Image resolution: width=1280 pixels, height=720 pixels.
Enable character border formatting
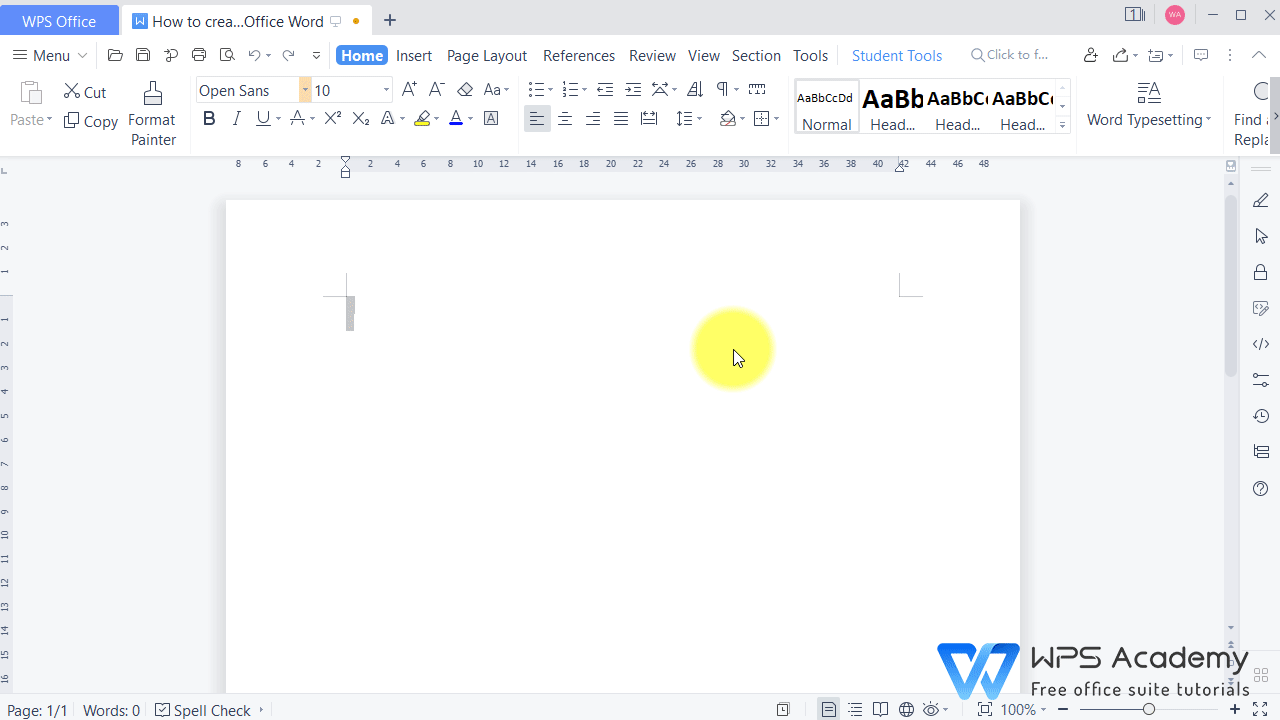[491, 118]
